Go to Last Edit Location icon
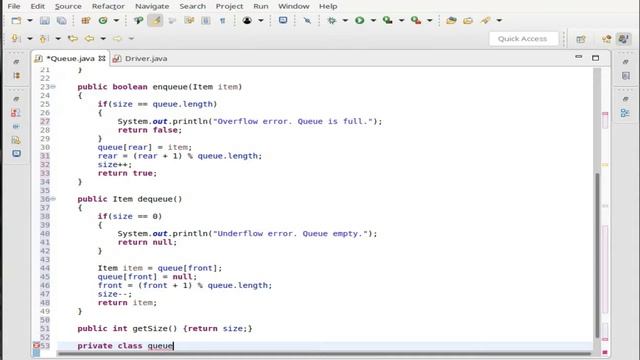 [x=73, y=38]
